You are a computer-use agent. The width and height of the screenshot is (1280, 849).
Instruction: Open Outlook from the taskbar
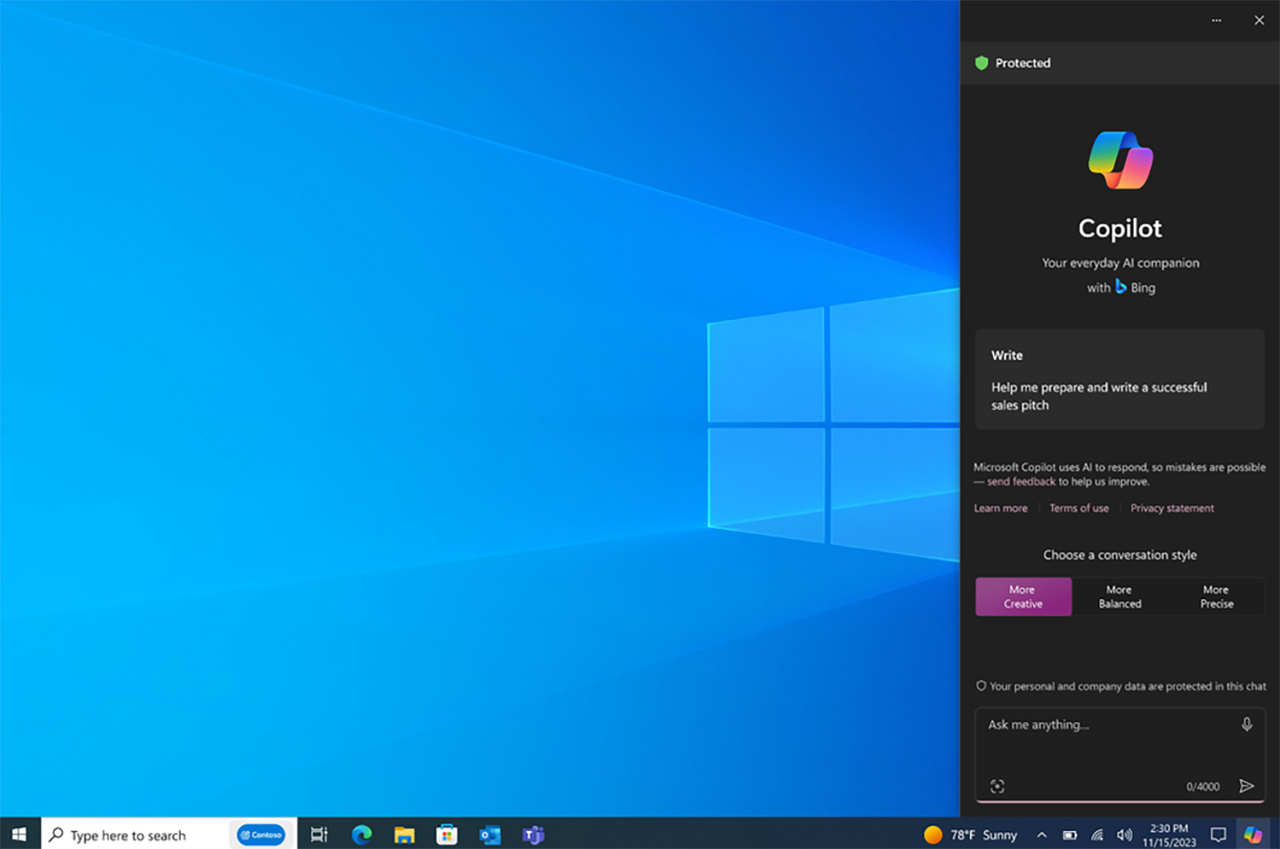click(490, 834)
